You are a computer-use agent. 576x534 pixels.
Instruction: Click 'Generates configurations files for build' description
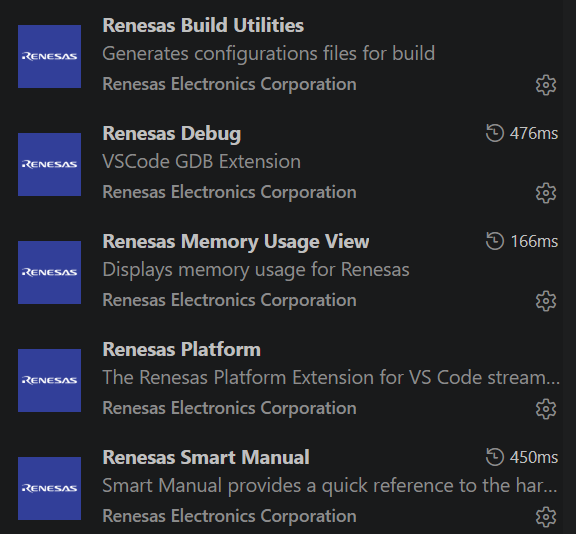[x=269, y=54]
